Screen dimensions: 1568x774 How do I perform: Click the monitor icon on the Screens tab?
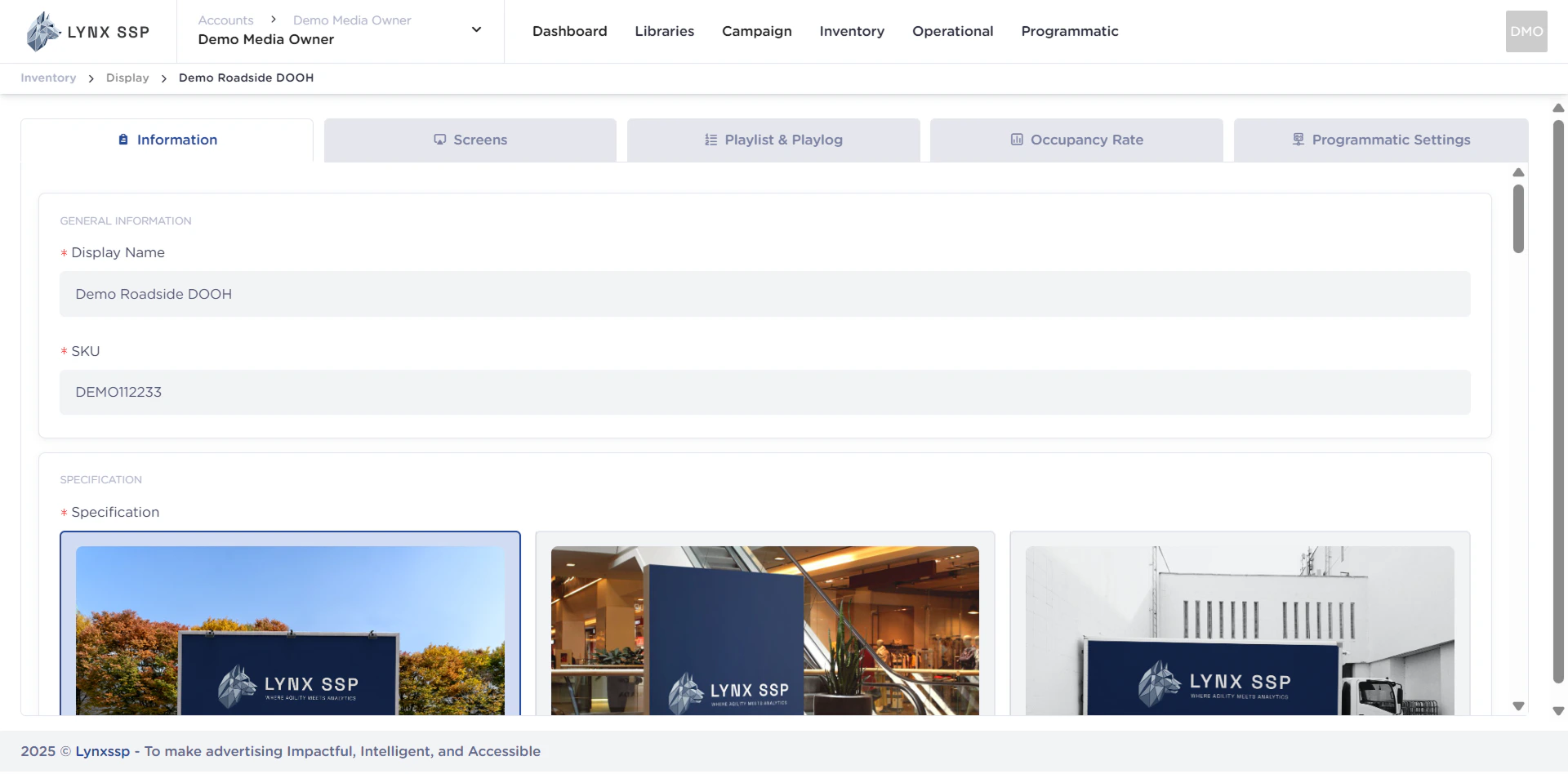coord(439,140)
